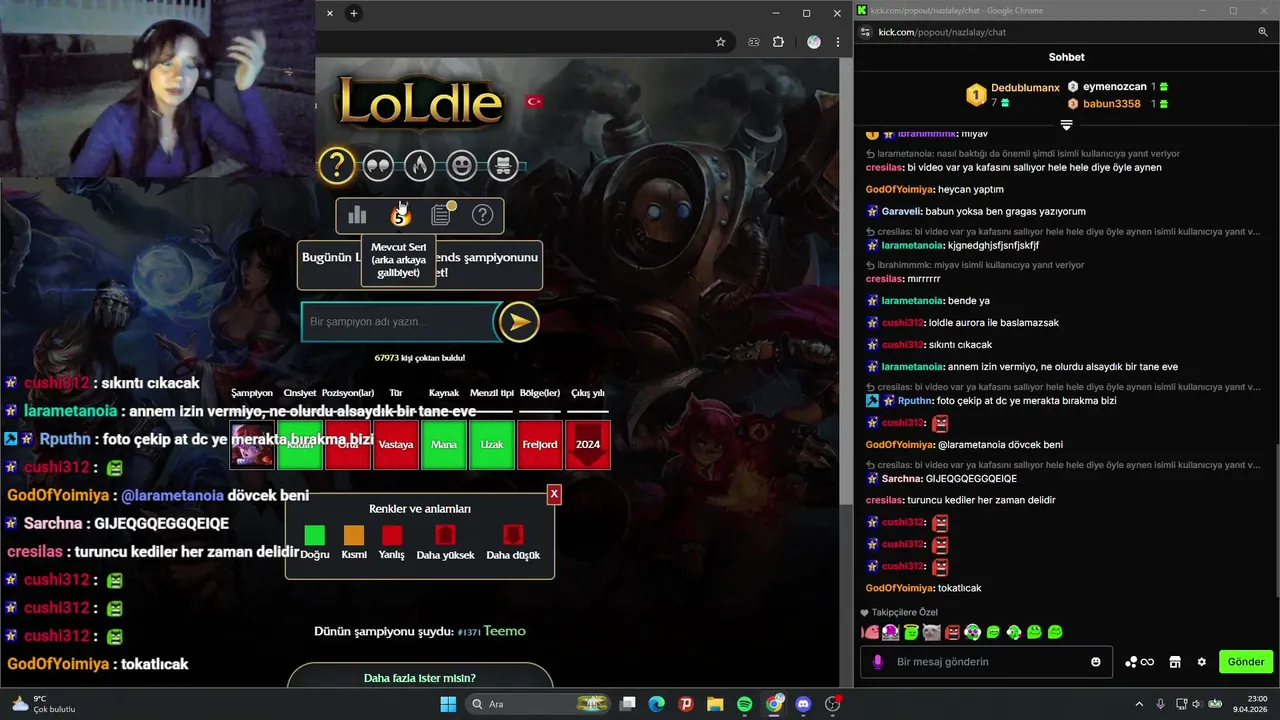Screen dimensions: 1280x720
Task: Click the purple microphone icon in chat
Action: 878,662
